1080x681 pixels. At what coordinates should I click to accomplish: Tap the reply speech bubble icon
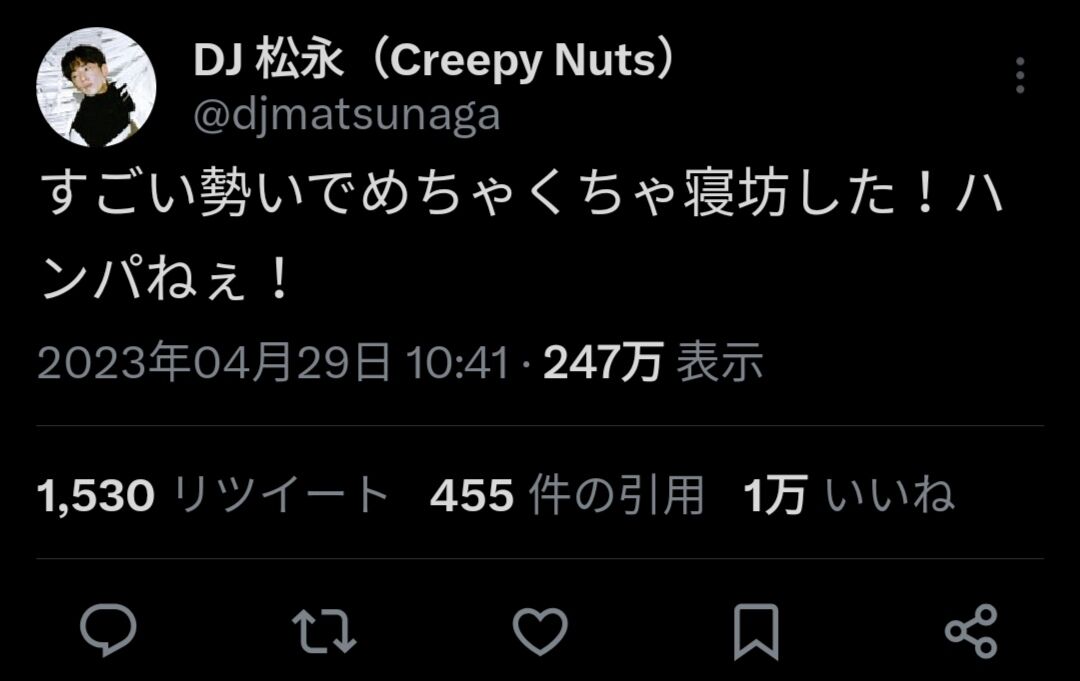coord(108,629)
